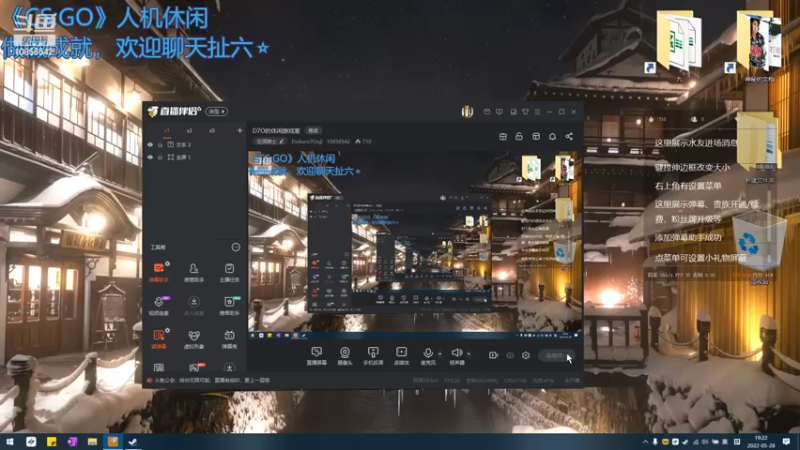Open the 主播任务 streamer tasks tool
800x450 pixels.
[x=229, y=272]
